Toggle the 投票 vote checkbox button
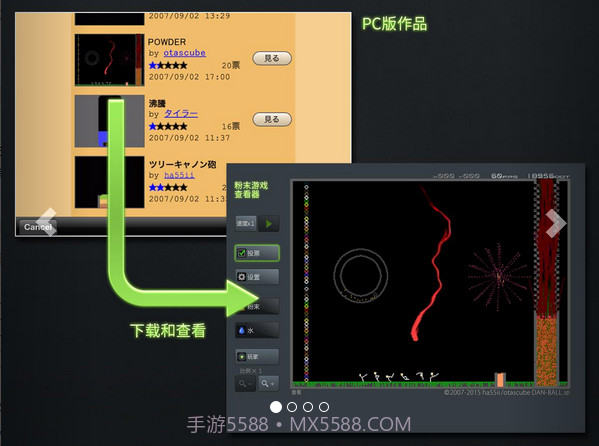The height and width of the screenshot is (446, 599). point(257,253)
